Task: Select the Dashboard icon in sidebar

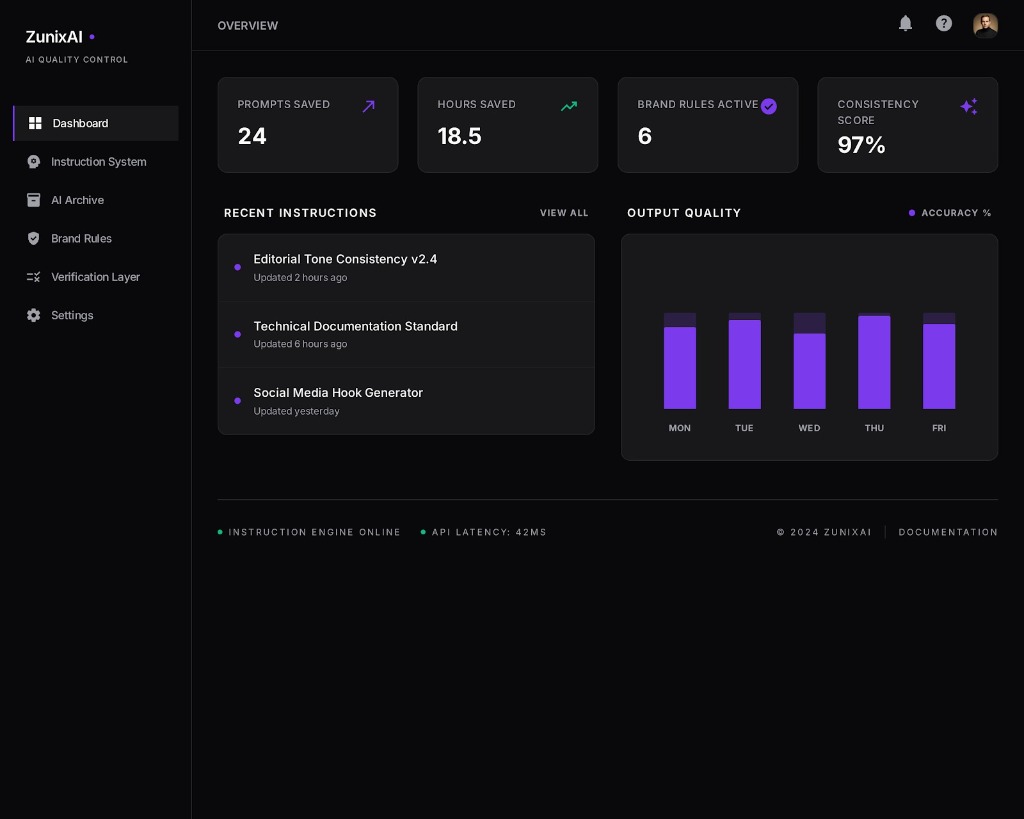Action: (35, 123)
